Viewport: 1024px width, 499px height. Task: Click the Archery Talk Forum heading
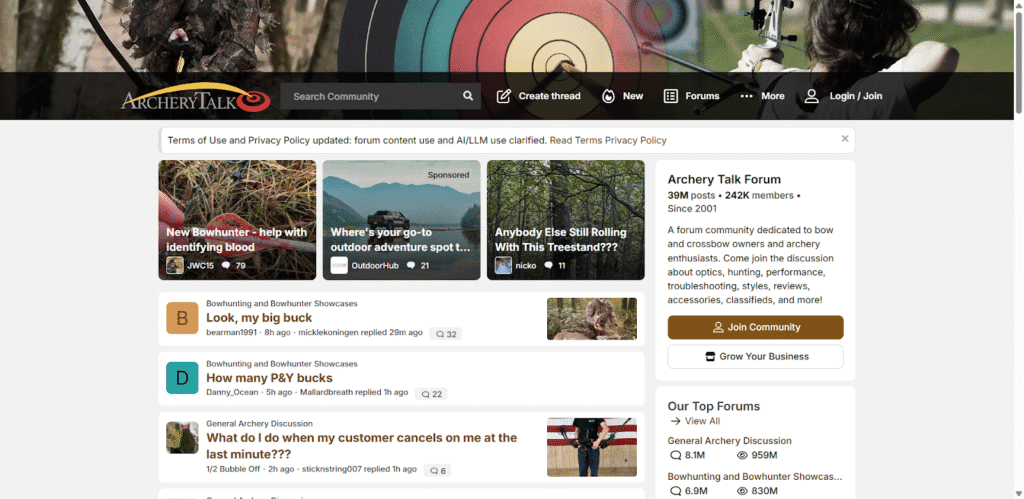[724, 180]
